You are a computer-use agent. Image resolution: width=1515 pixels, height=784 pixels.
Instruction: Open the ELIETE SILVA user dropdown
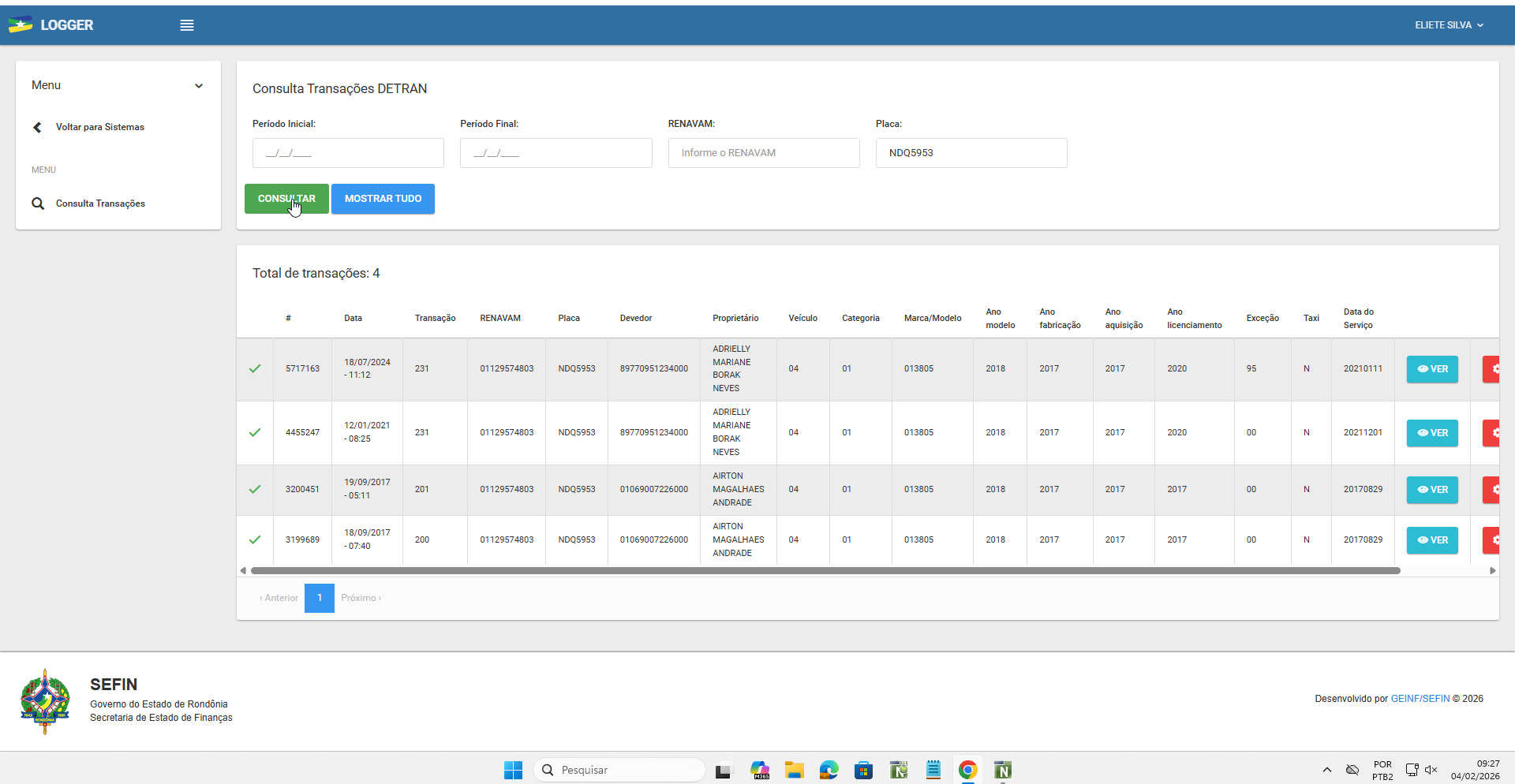click(1449, 25)
